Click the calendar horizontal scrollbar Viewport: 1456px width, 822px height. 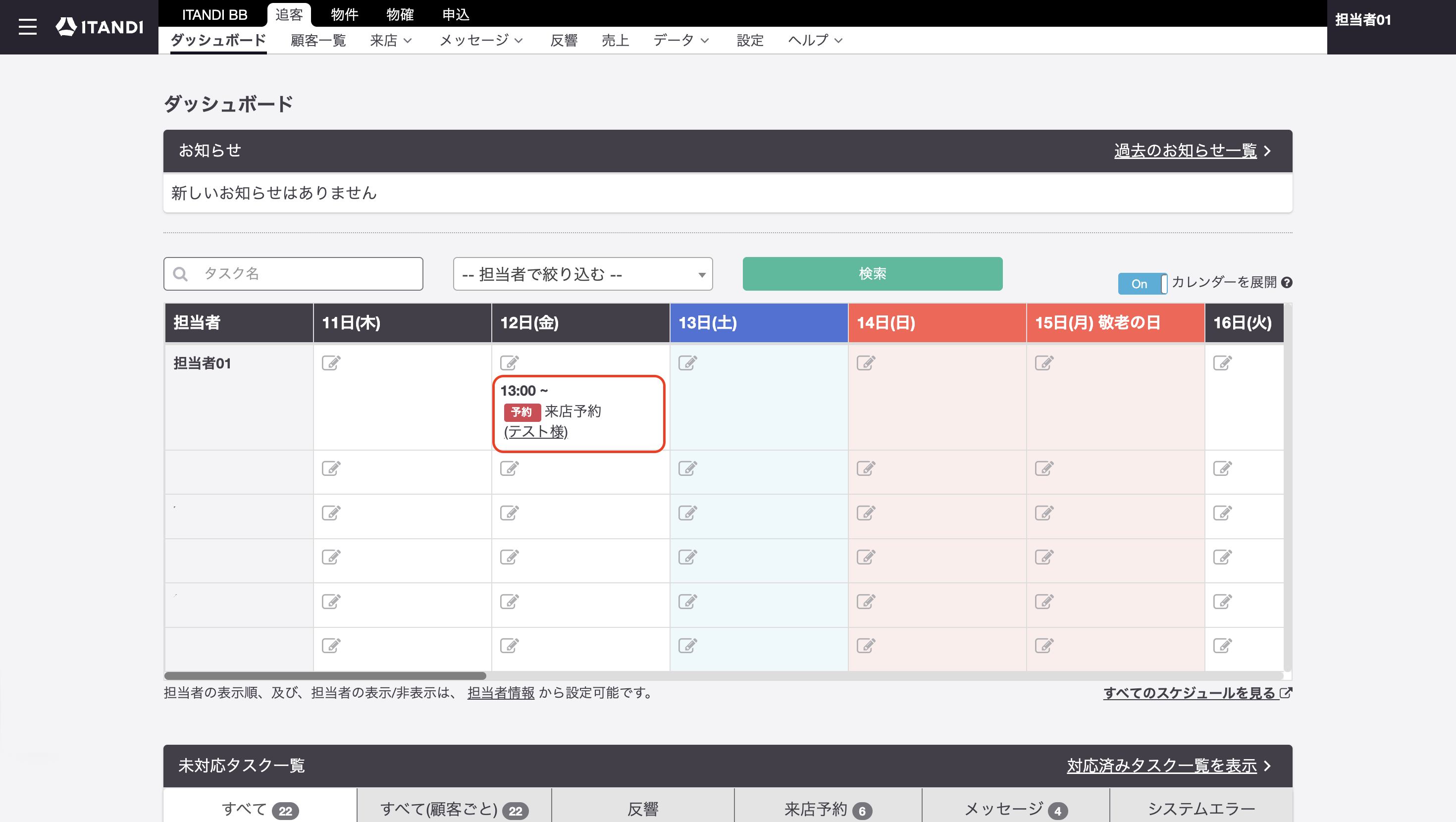tap(325, 675)
